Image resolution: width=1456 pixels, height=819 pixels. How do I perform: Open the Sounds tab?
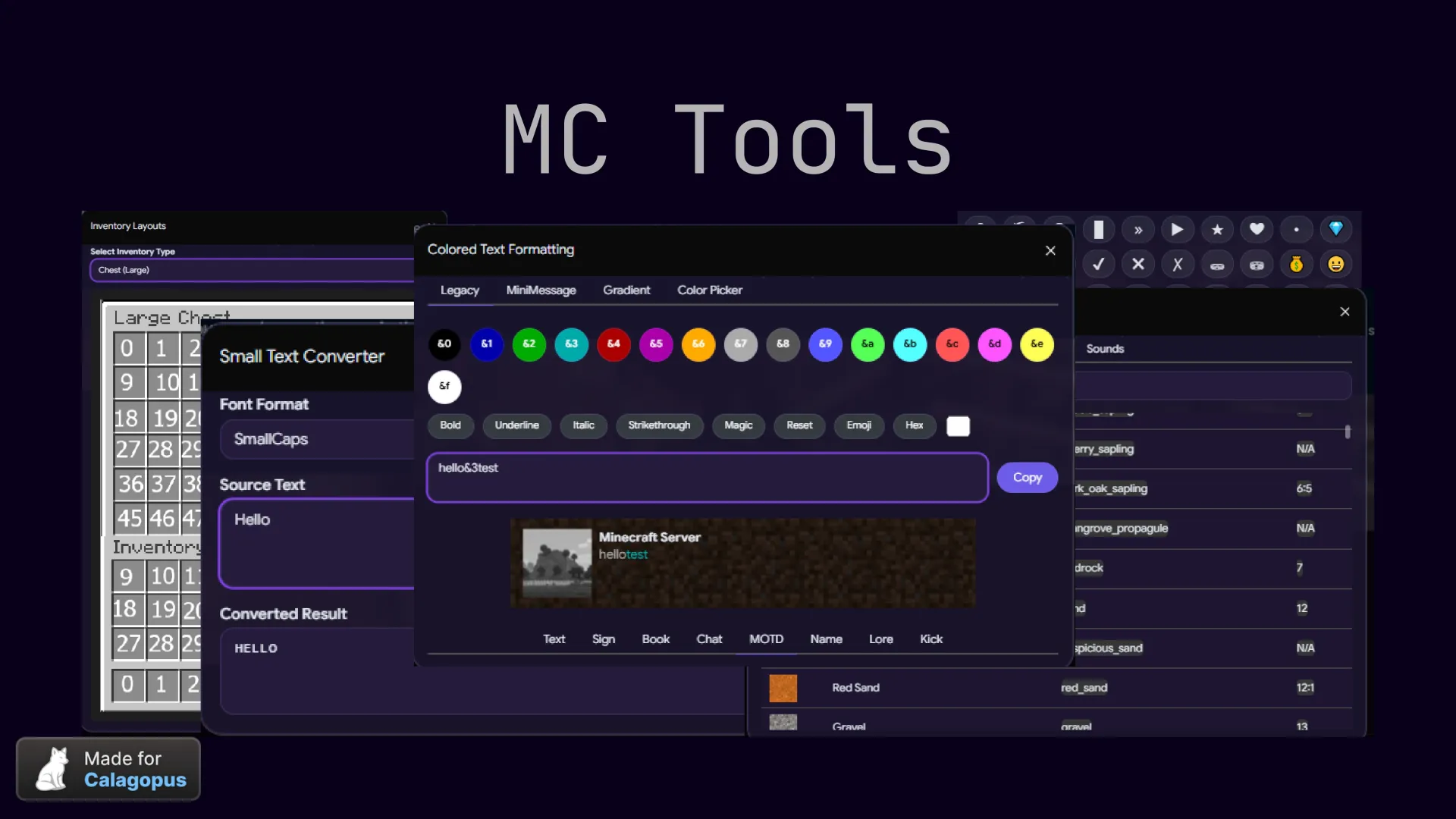click(x=1105, y=349)
